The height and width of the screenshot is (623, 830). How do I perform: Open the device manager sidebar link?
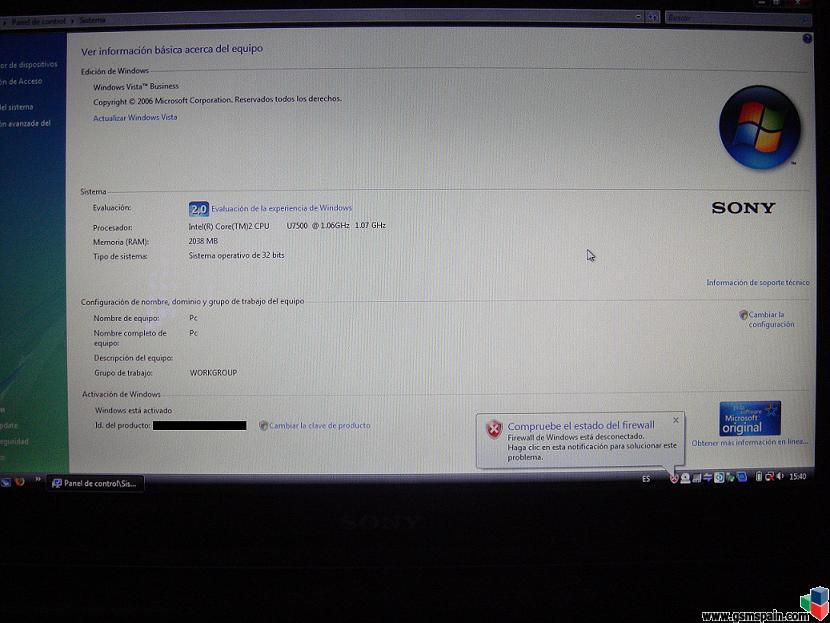tap(29, 65)
